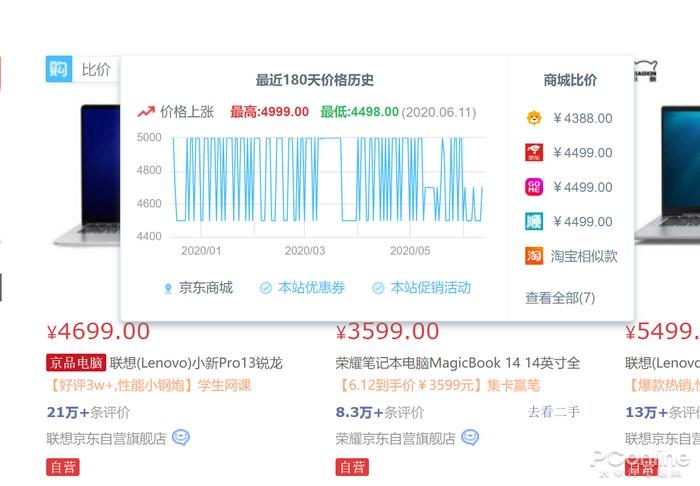Open the 荣耀京东自营旗舰店 shop link
The height and width of the screenshot is (486, 700).
point(396,438)
